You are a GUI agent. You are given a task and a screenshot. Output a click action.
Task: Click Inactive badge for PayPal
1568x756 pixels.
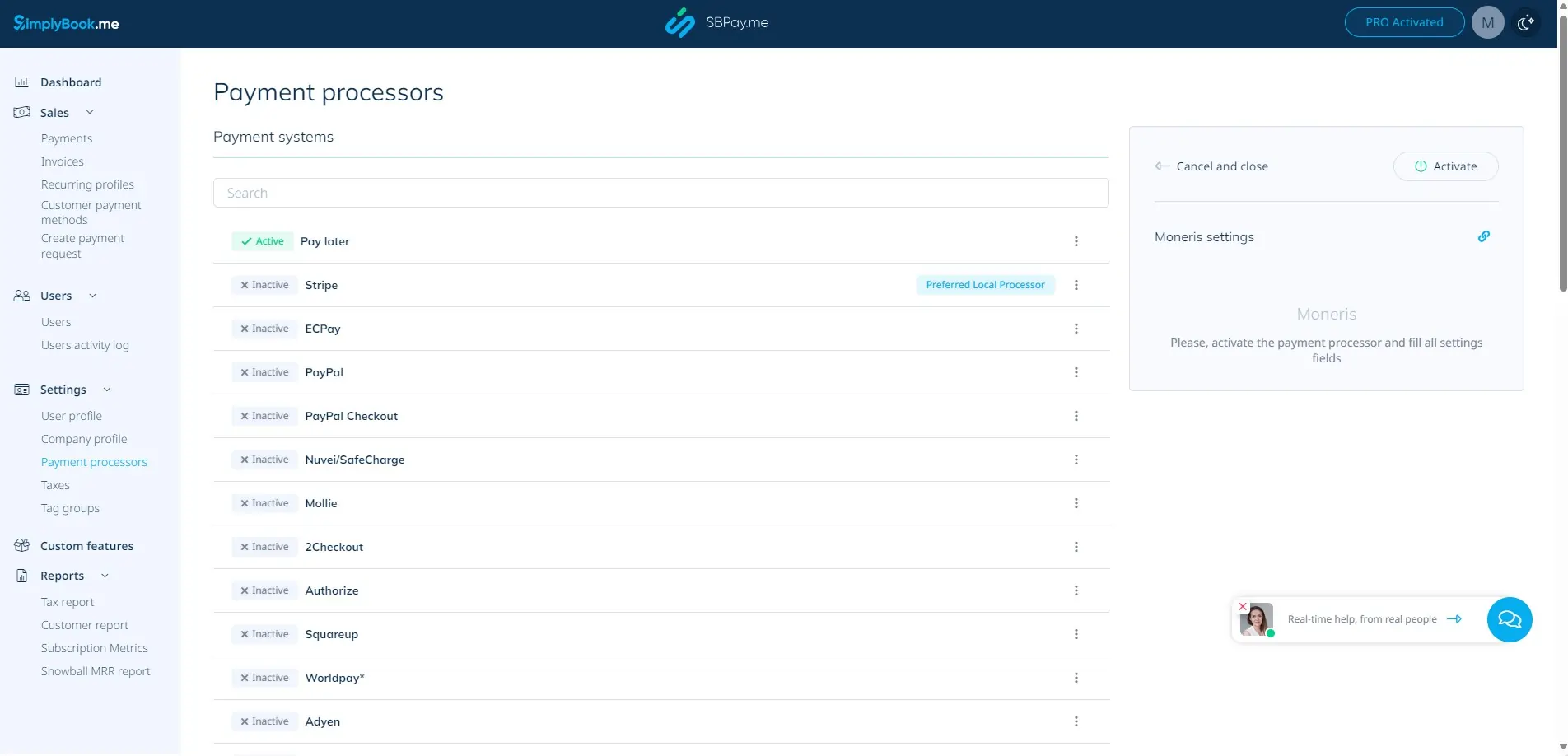pos(264,372)
